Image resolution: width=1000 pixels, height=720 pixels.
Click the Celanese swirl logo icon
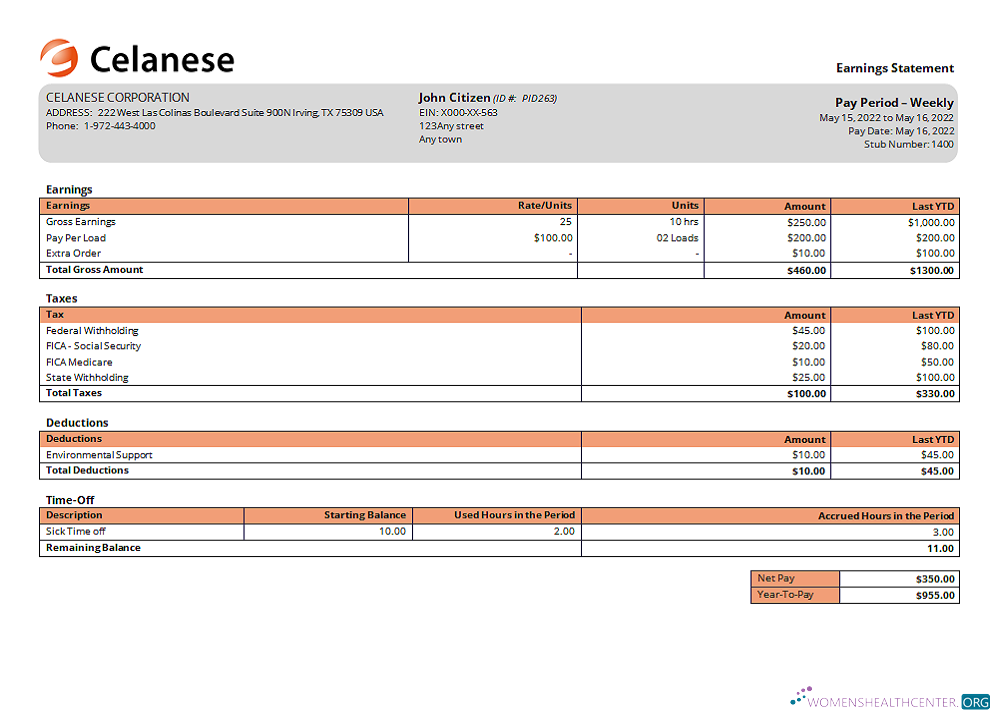pyautogui.click(x=59, y=57)
